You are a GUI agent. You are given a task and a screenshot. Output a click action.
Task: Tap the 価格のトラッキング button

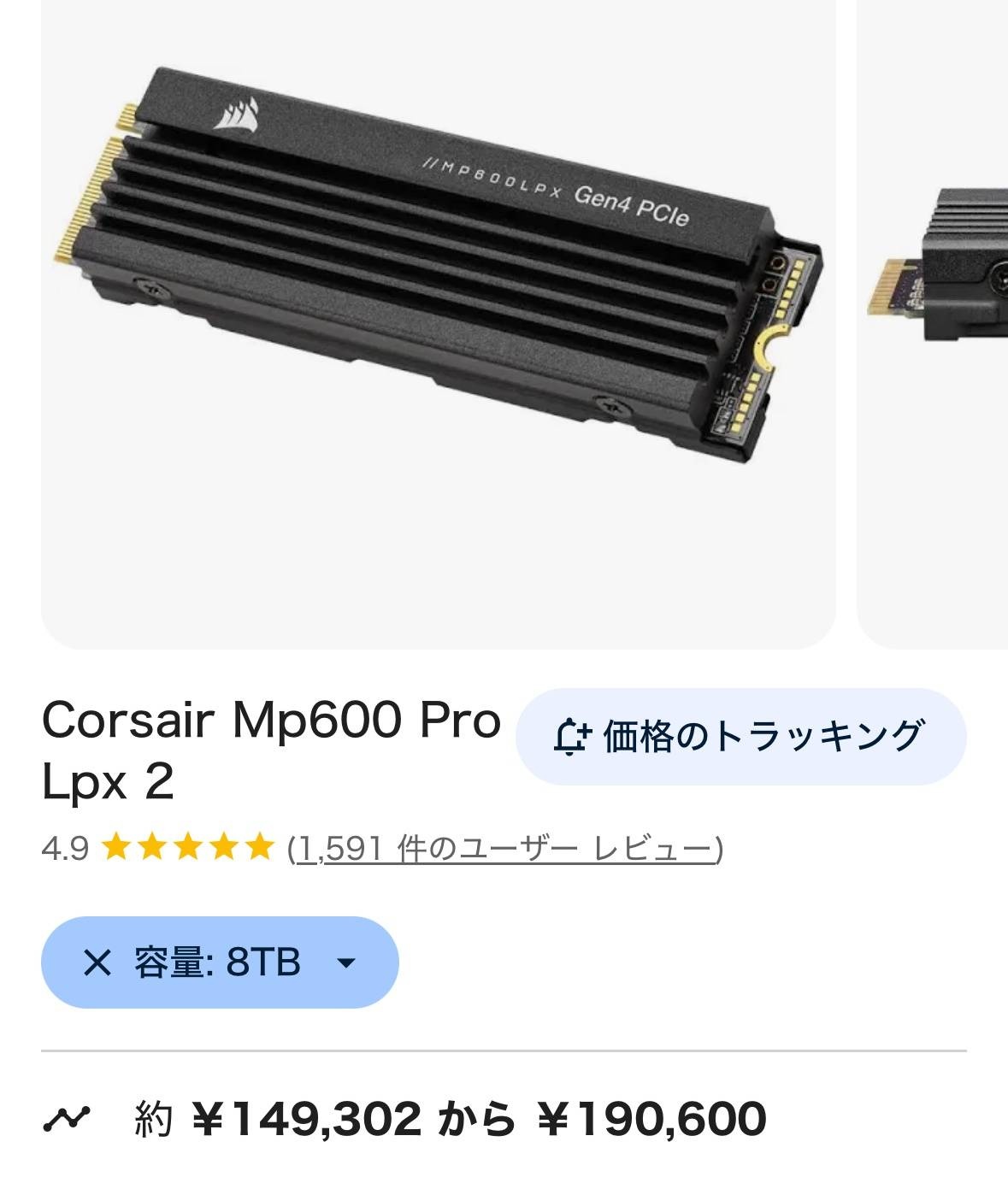click(x=740, y=736)
